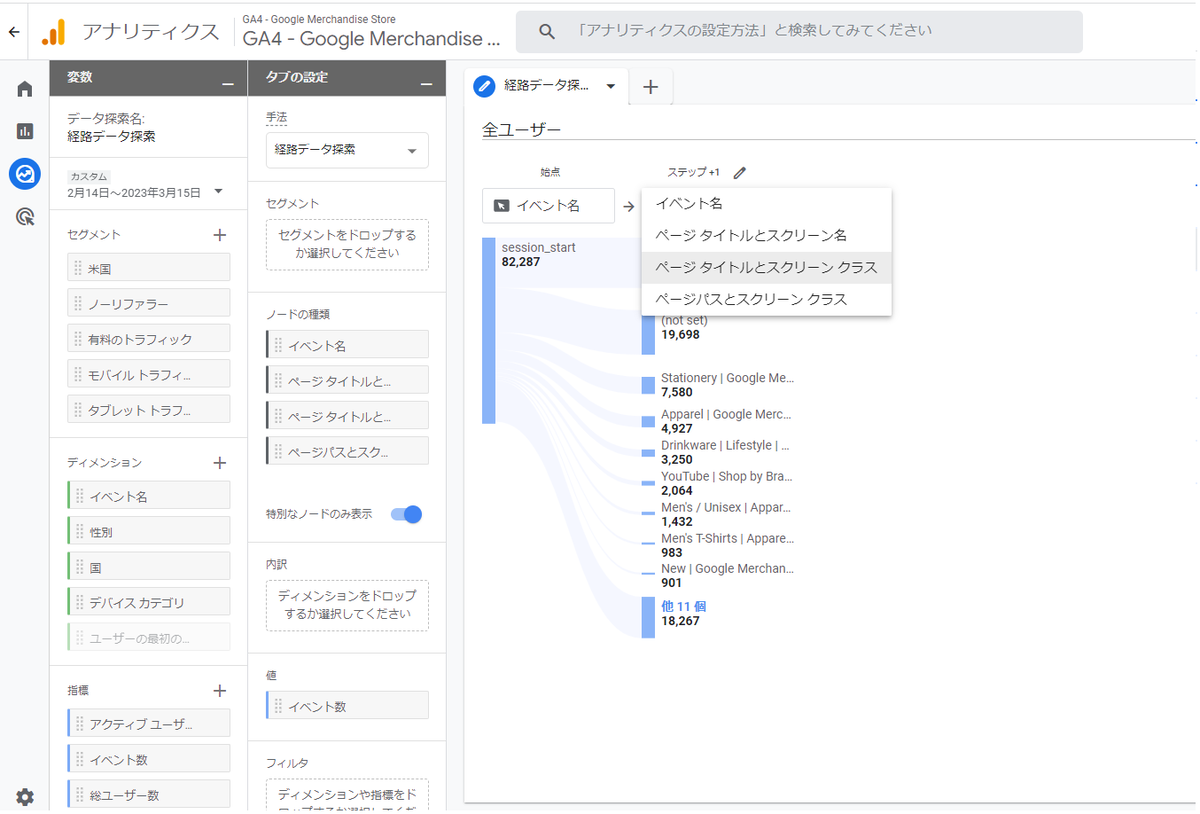
Task: Select the Explore icon in left navigation
Action: (25, 174)
